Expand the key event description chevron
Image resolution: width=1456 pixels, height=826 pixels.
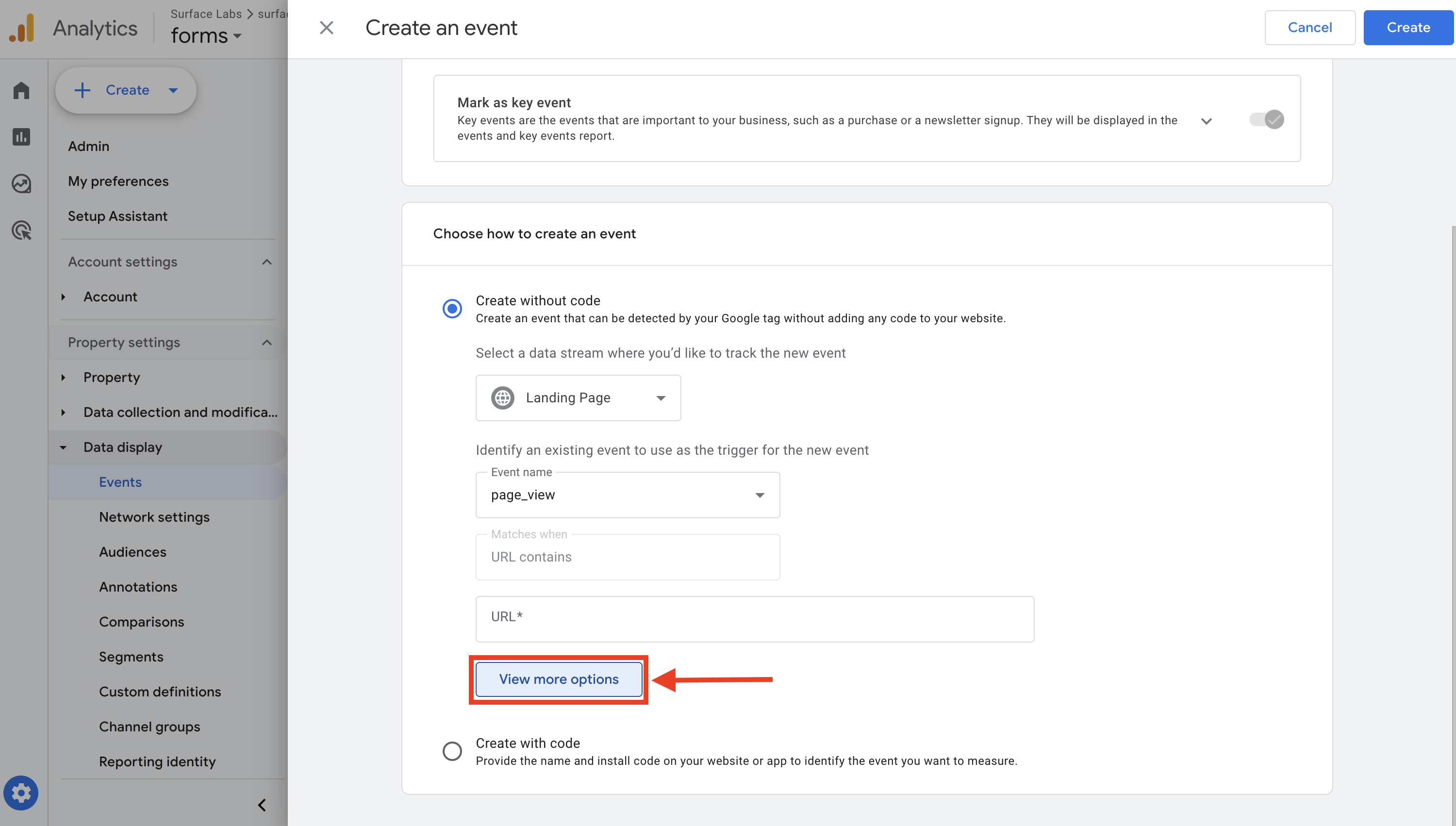[x=1207, y=120]
